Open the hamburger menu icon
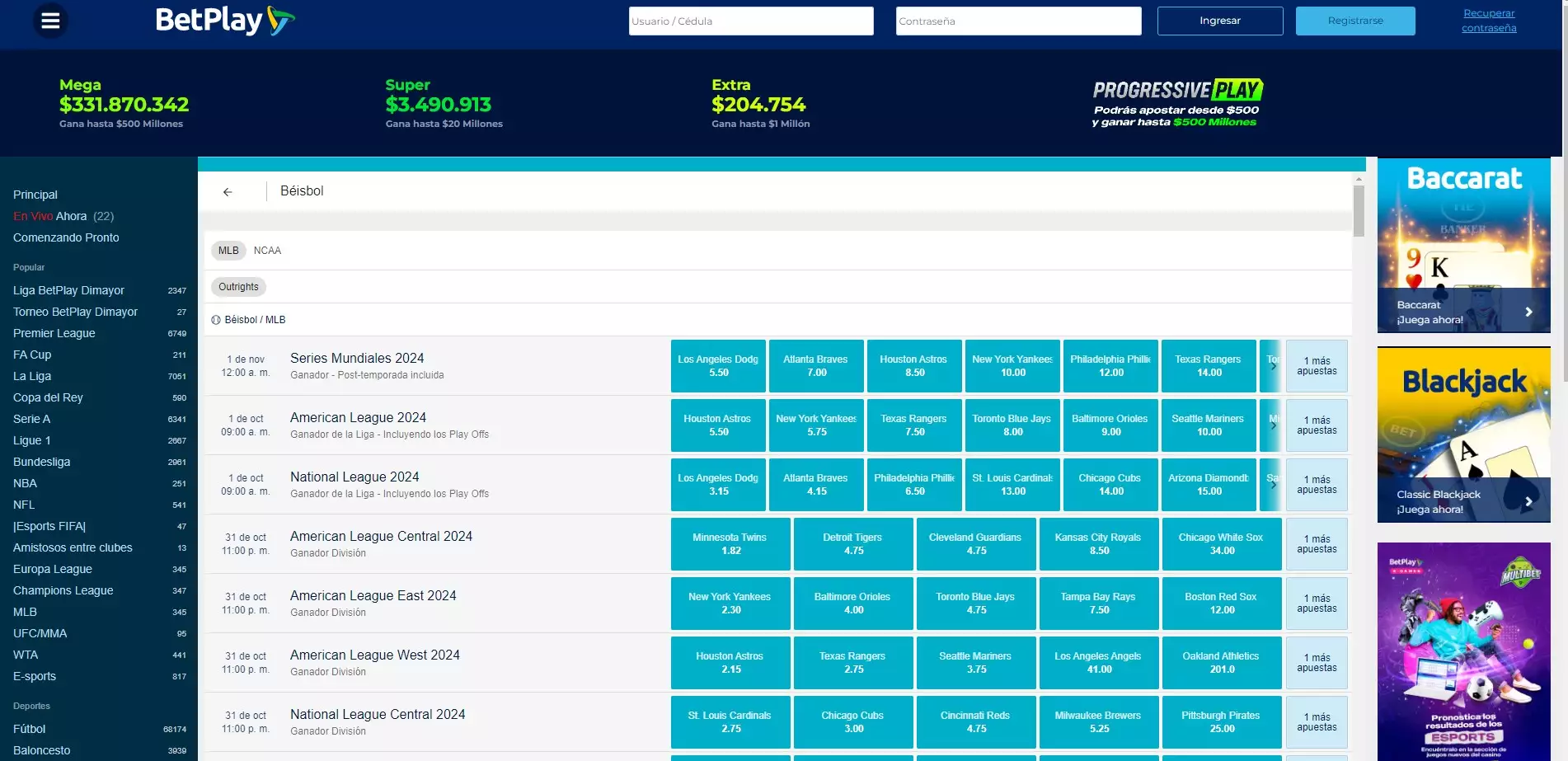This screenshot has width=1568, height=761. 50,21
